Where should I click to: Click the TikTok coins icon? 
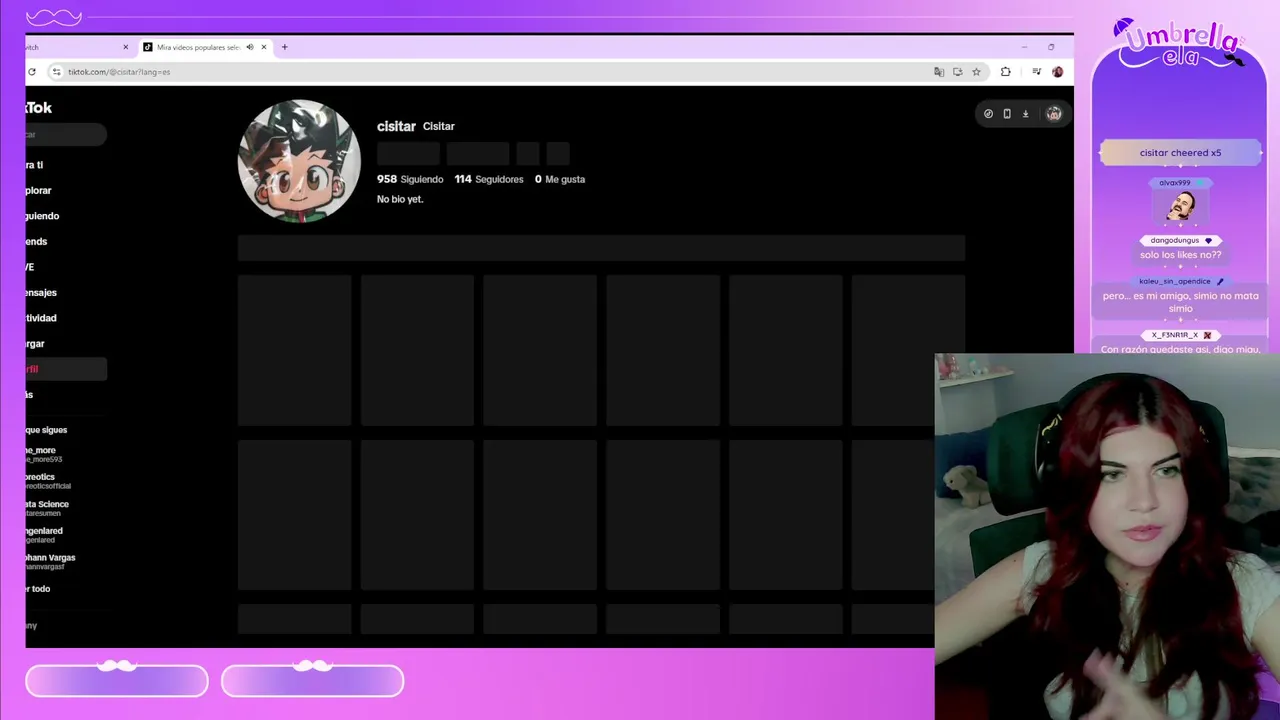[x=988, y=114]
